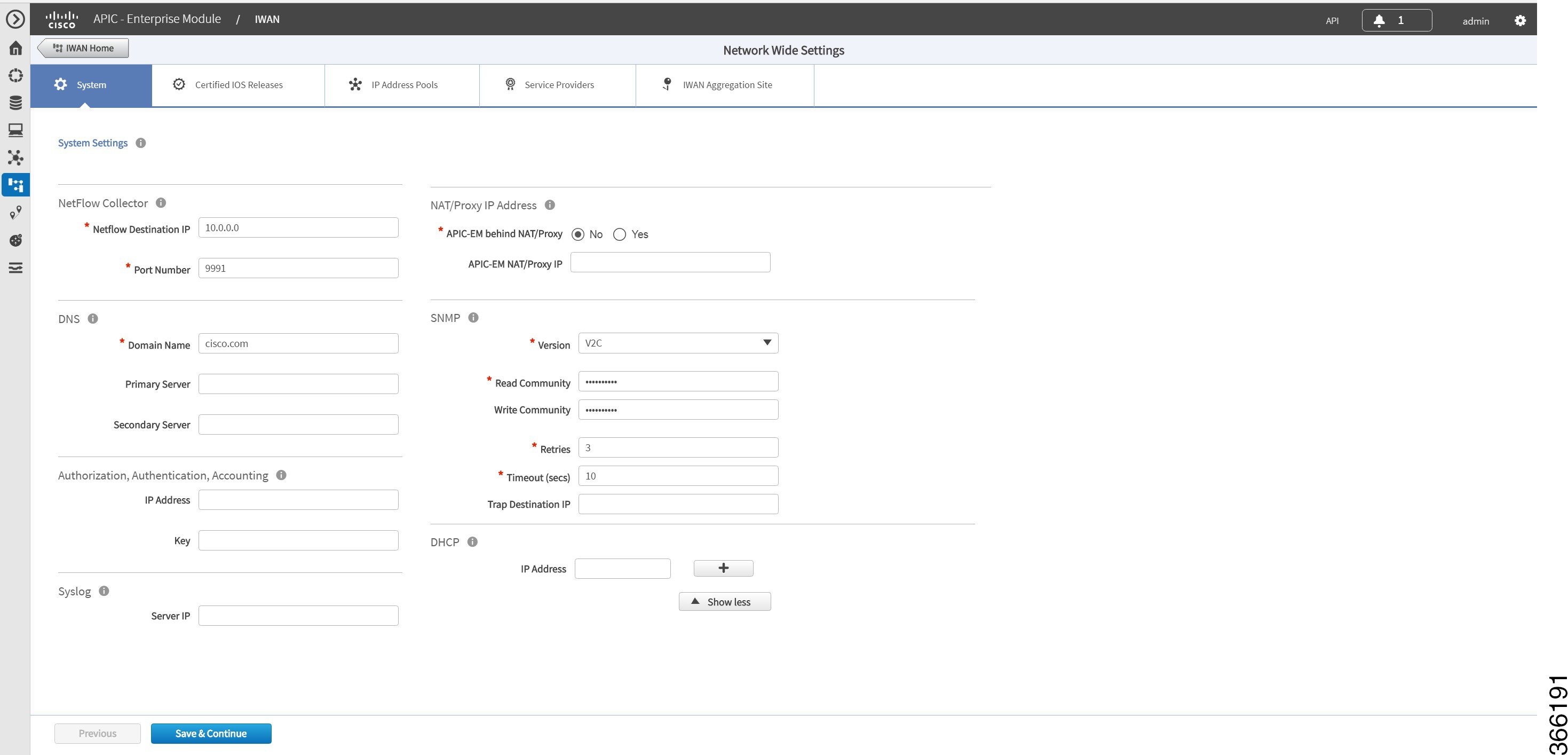Image resolution: width=1568 pixels, height=755 pixels.
Task: Open the API link in header
Action: [x=1332, y=21]
